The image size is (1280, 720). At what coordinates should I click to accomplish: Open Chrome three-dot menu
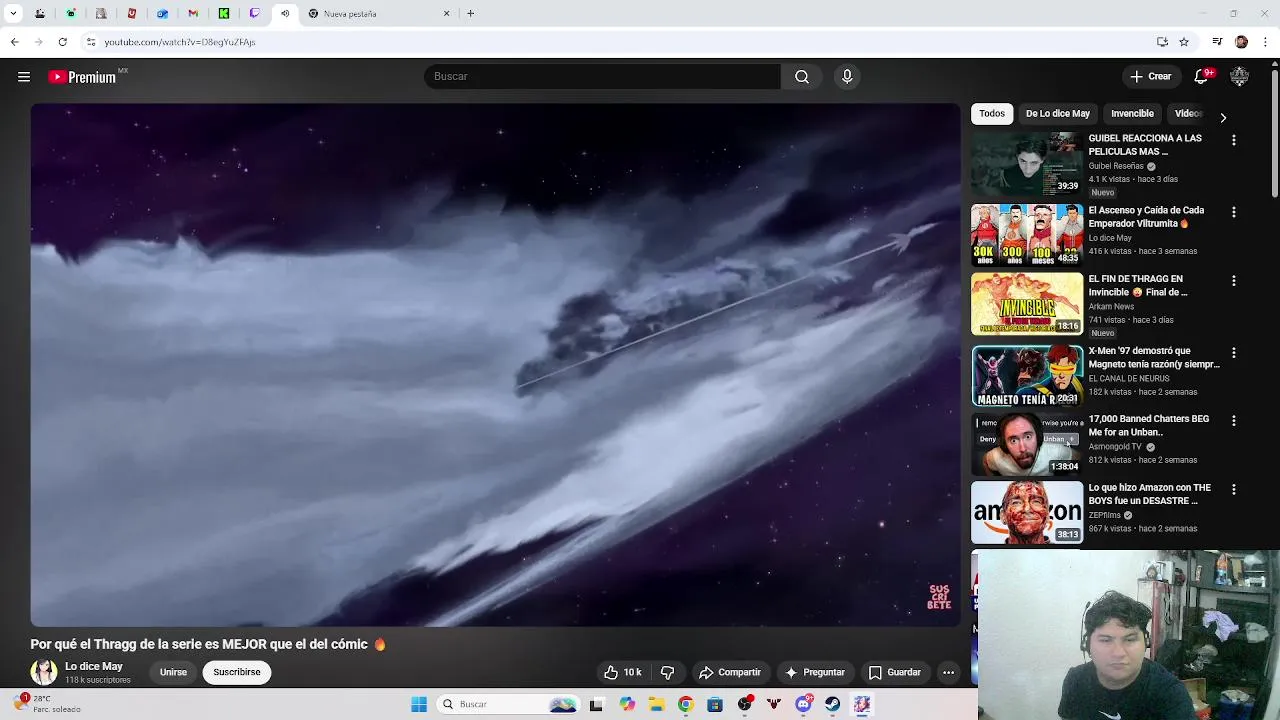[1266, 42]
